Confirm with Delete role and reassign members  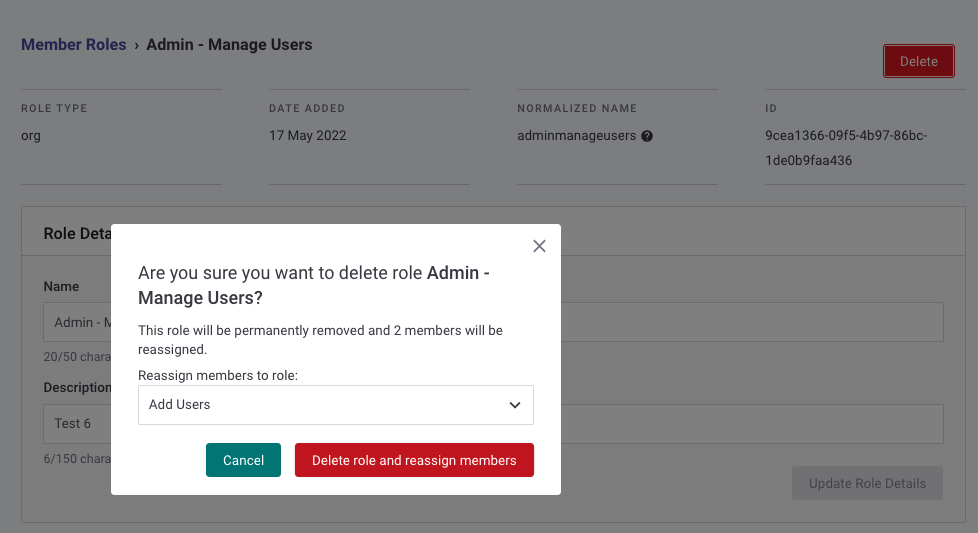click(x=414, y=460)
